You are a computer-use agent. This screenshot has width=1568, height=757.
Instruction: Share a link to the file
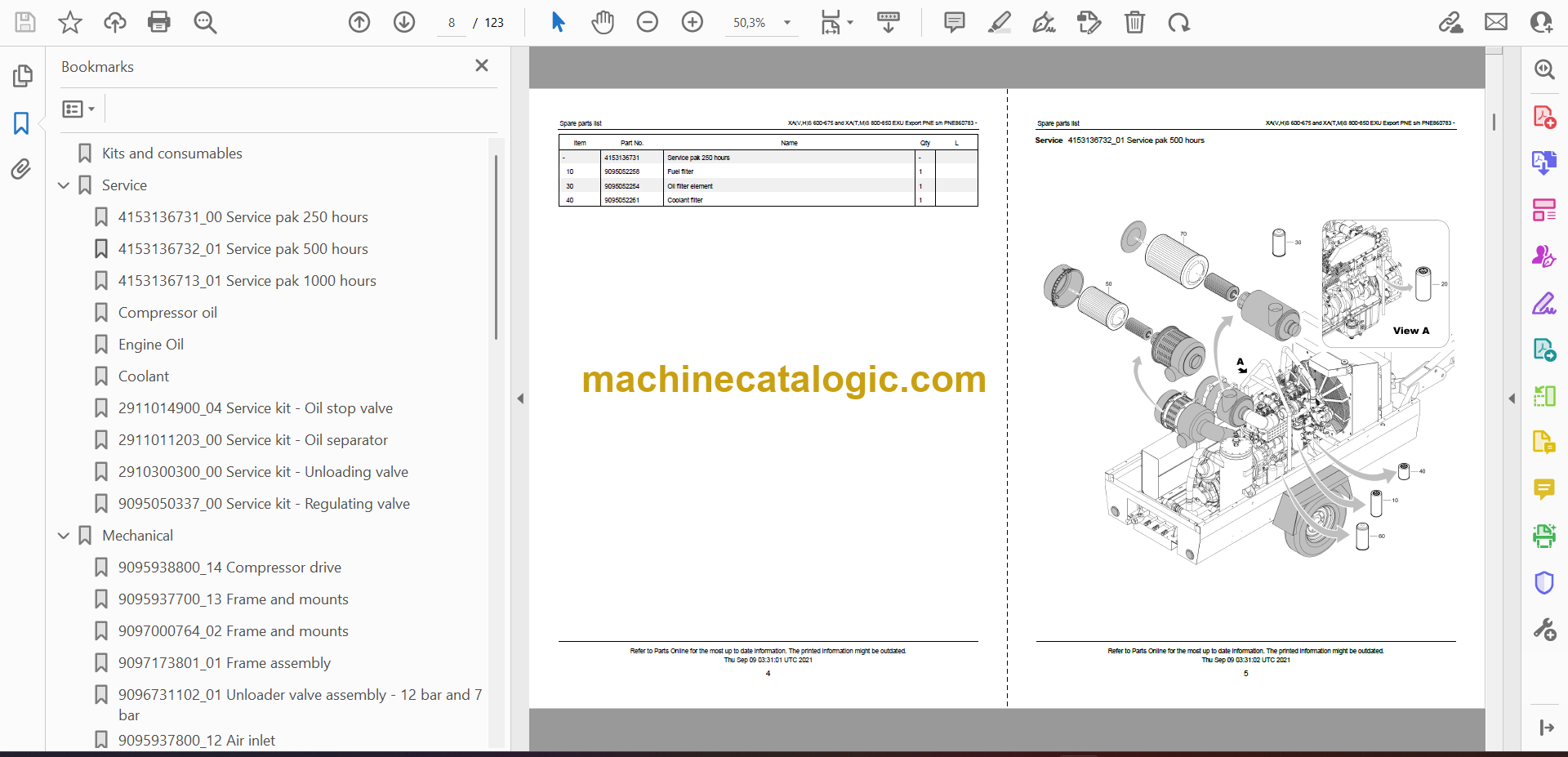click(1451, 22)
